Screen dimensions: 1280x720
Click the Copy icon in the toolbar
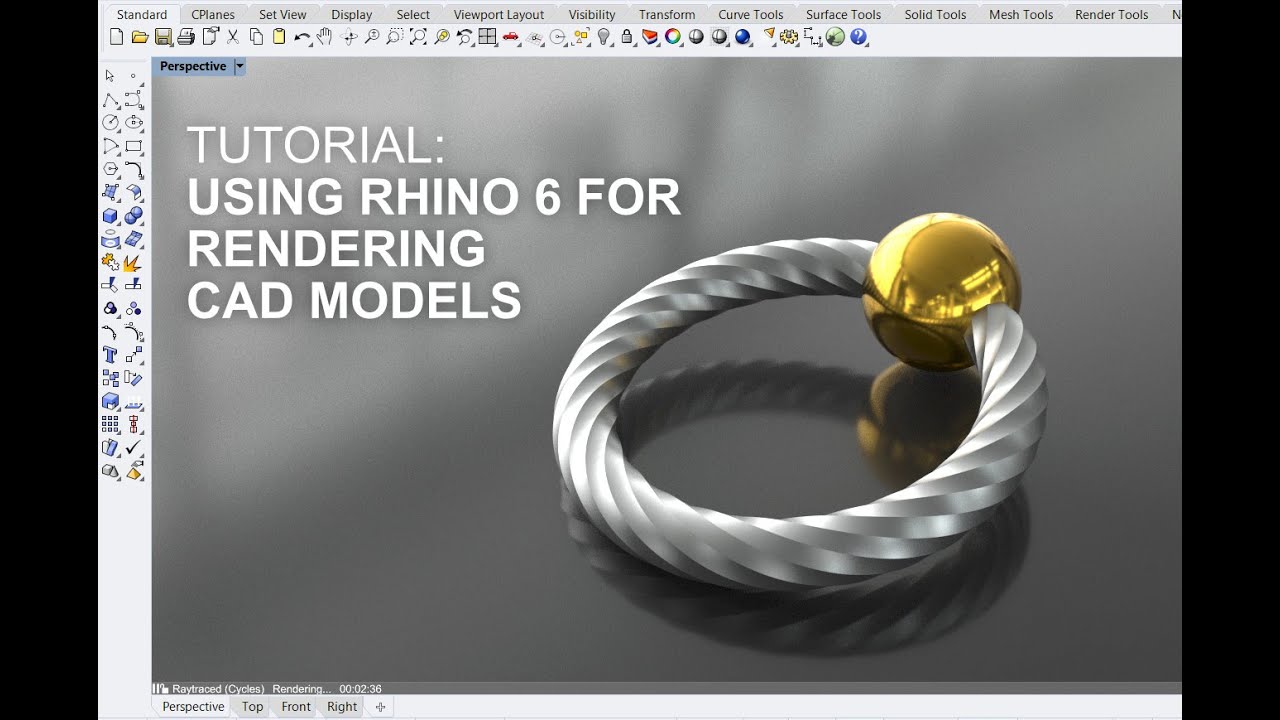(256, 37)
